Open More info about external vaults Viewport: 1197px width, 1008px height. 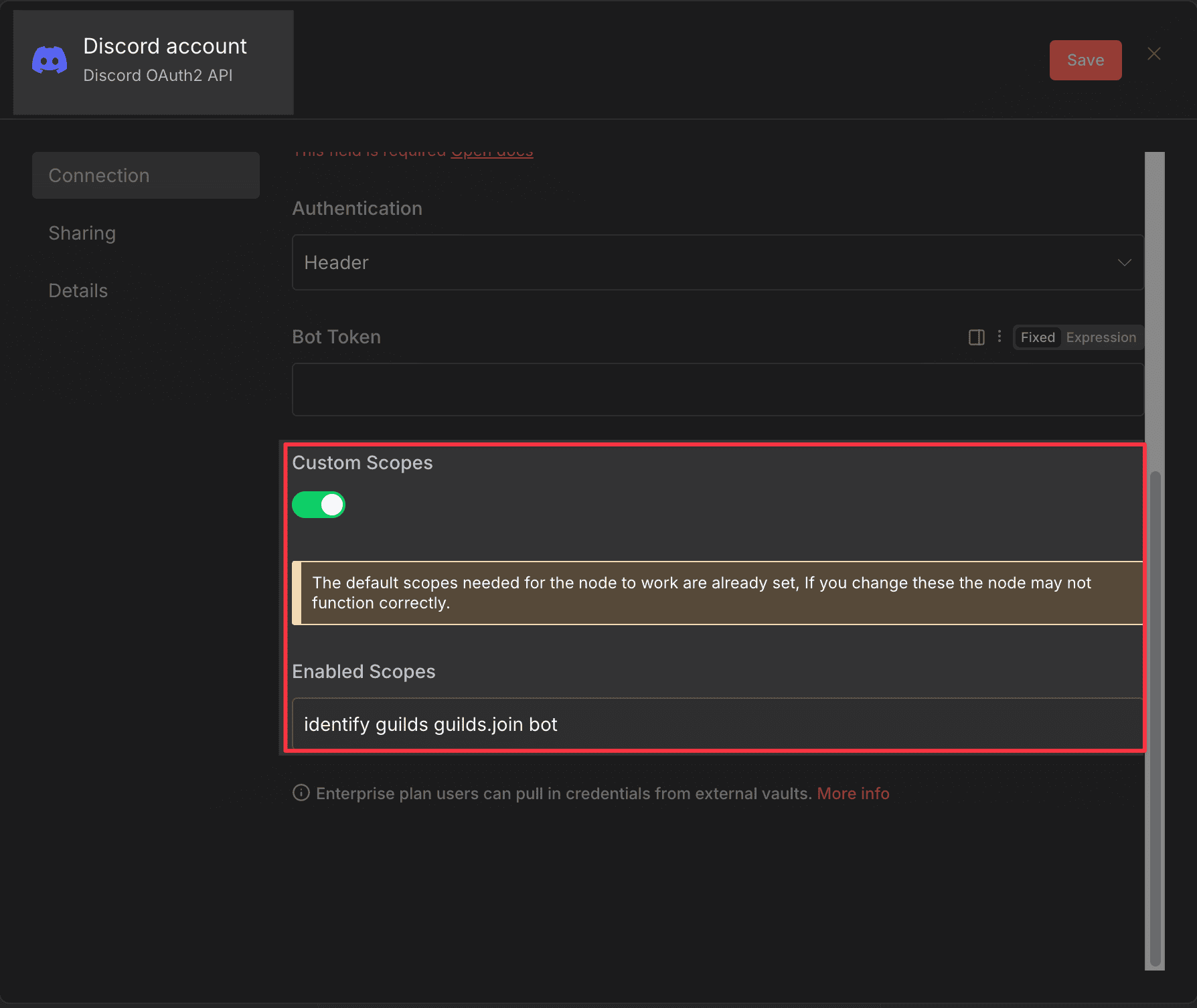click(x=853, y=793)
